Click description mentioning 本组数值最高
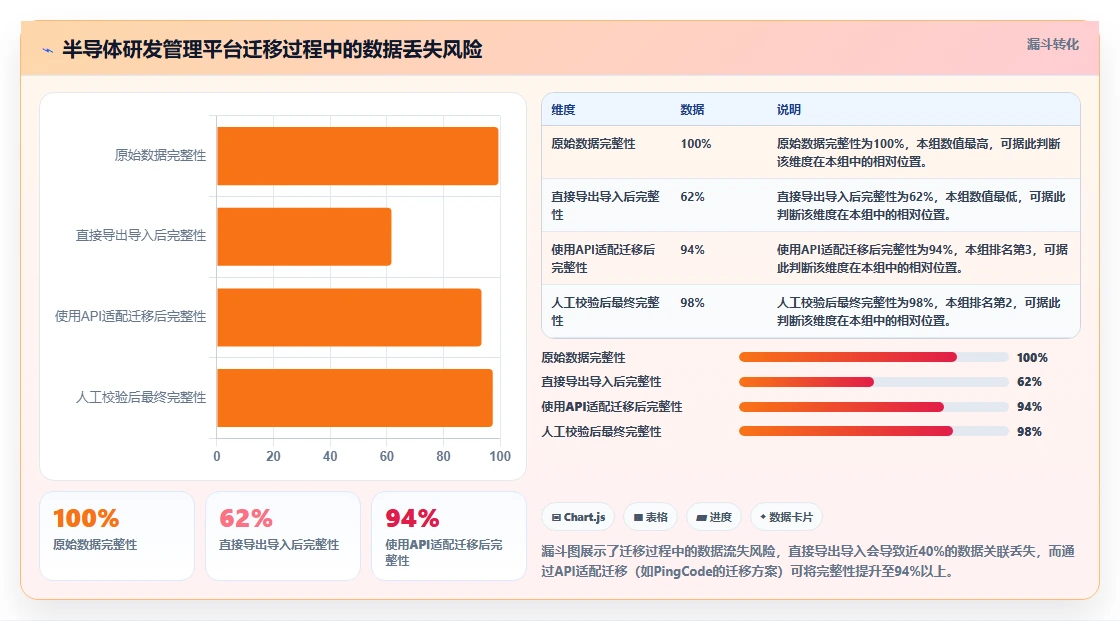Screen dimensions: 1120x621 point(919,152)
